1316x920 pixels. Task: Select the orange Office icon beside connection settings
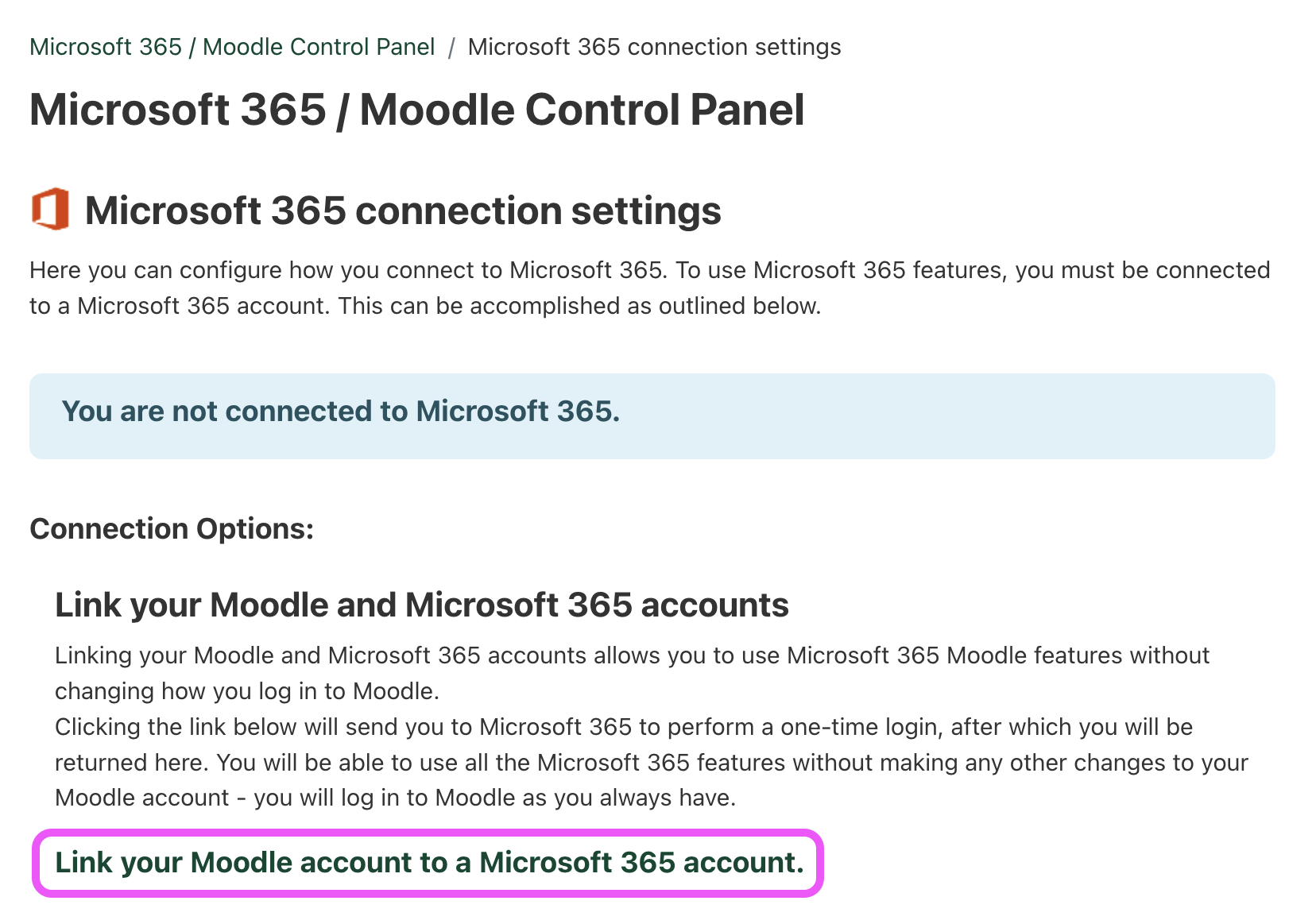(x=49, y=210)
